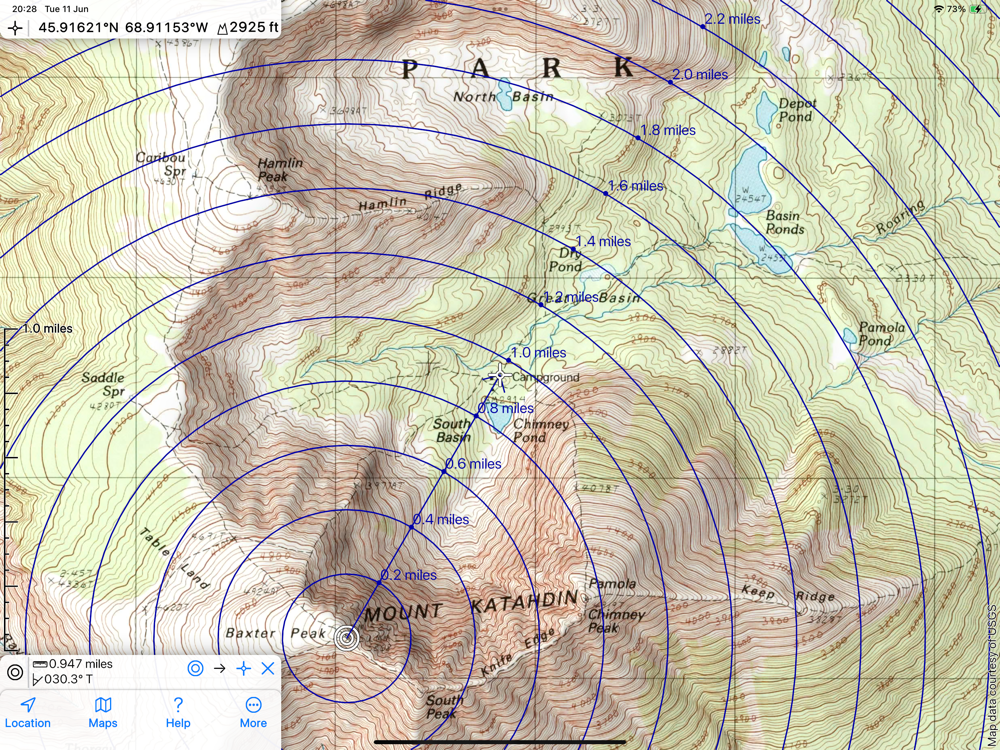Tap the 1.4 miles ring label
The image size is (1000, 750).
[603, 242]
